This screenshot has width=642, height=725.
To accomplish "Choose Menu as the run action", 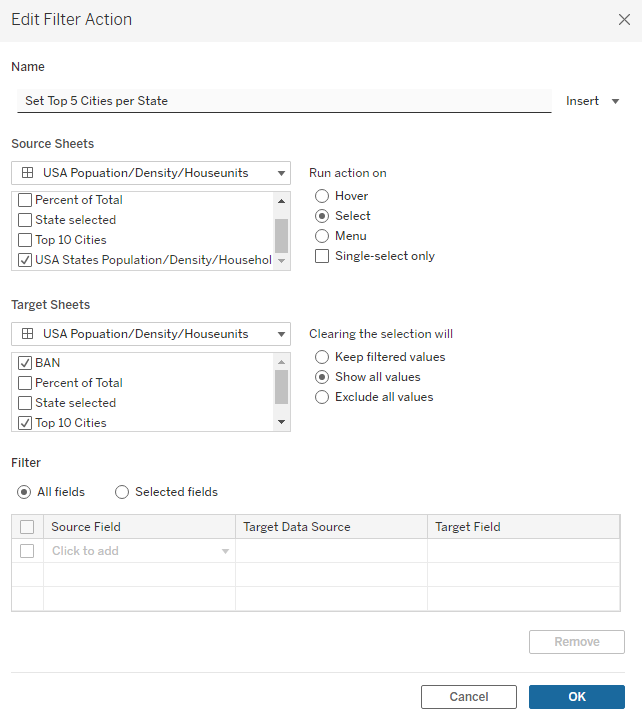I will pyautogui.click(x=322, y=236).
